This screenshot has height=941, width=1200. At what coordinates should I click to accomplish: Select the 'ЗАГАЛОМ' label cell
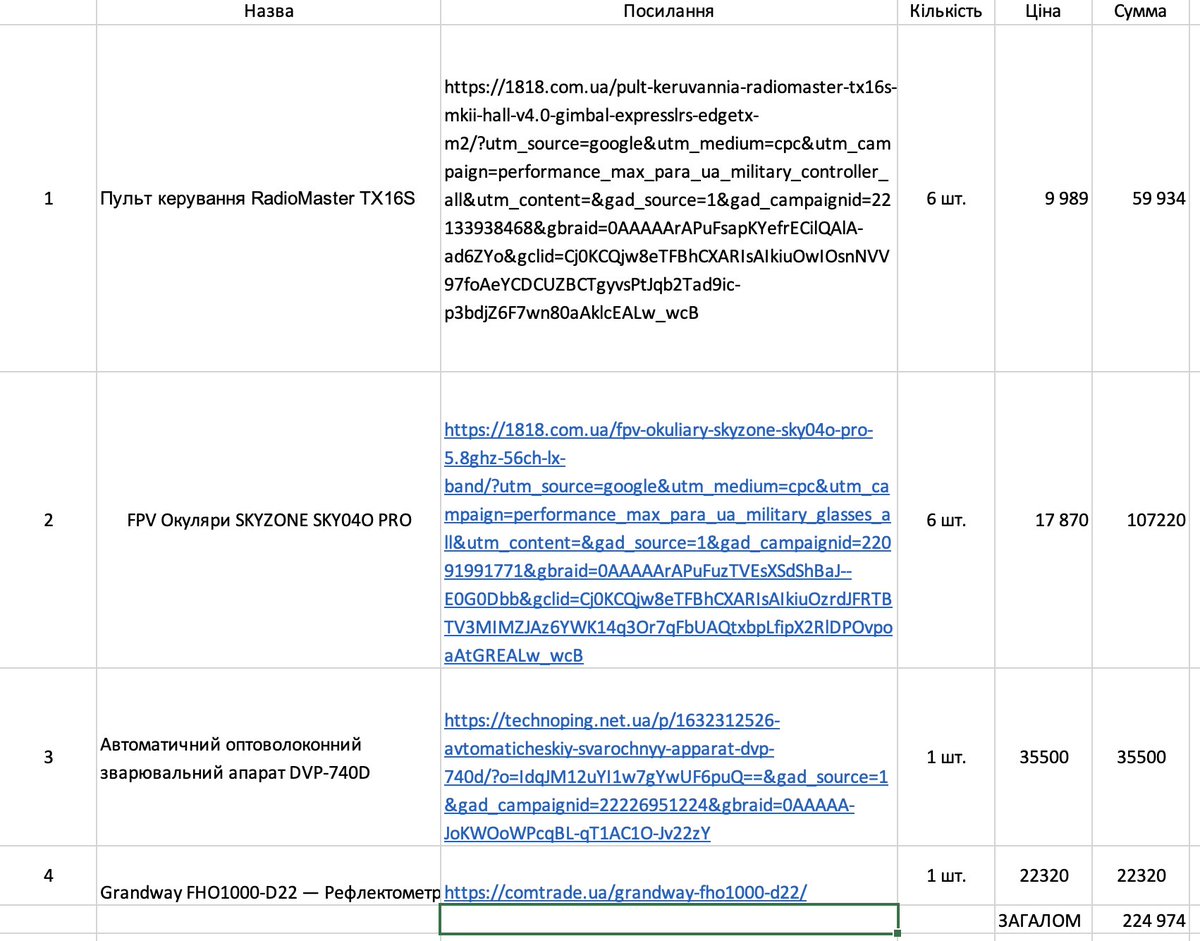pos(1043,920)
